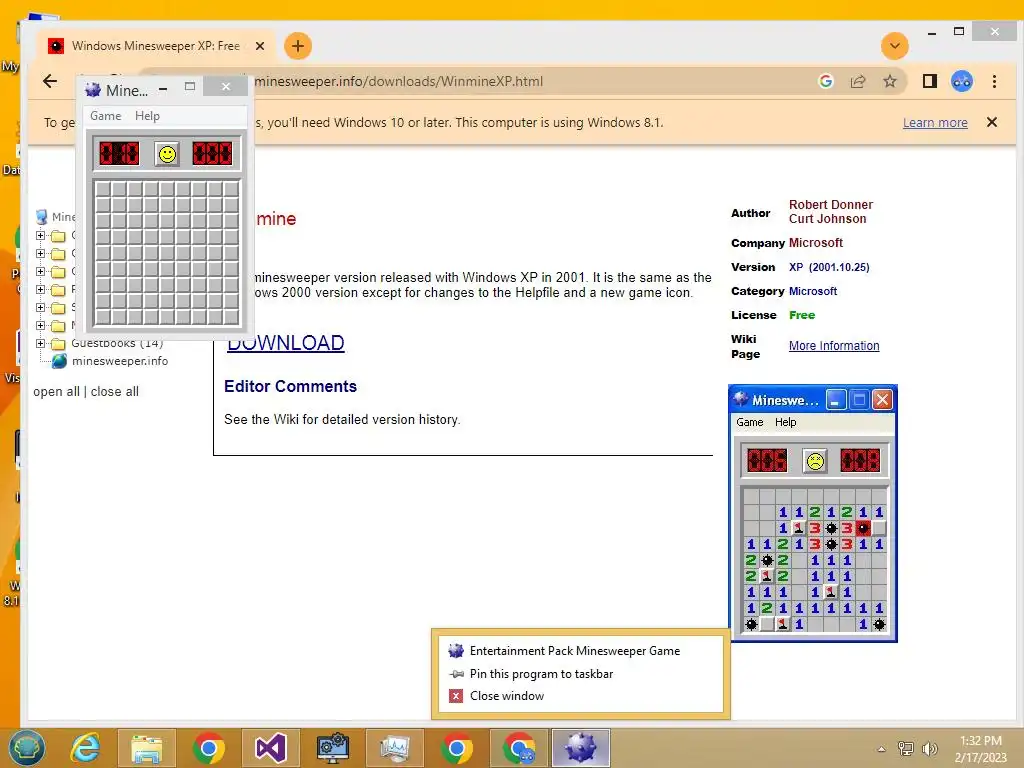Click open all in tree sidebar
This screenshot has height=768, width=1024.
point(56,392)
